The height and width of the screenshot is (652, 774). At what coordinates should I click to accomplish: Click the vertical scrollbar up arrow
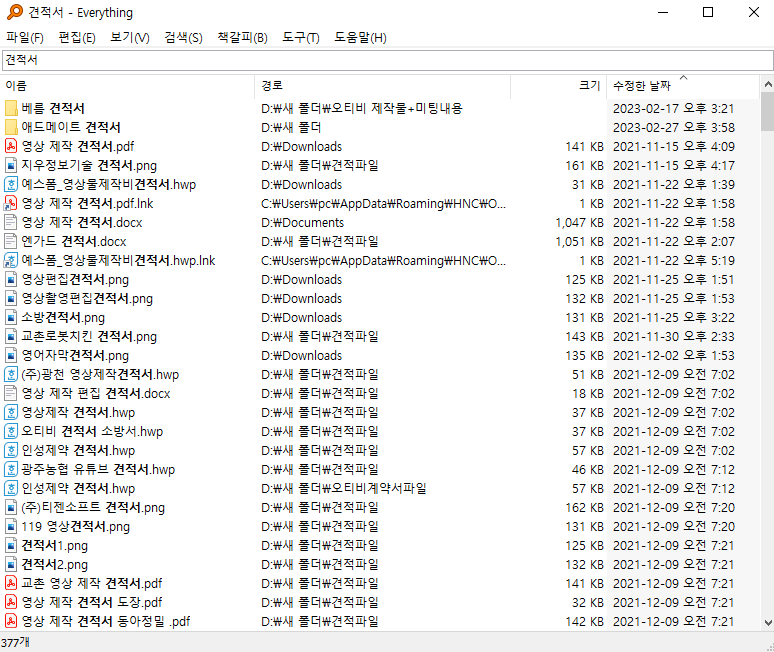[768, 84]
